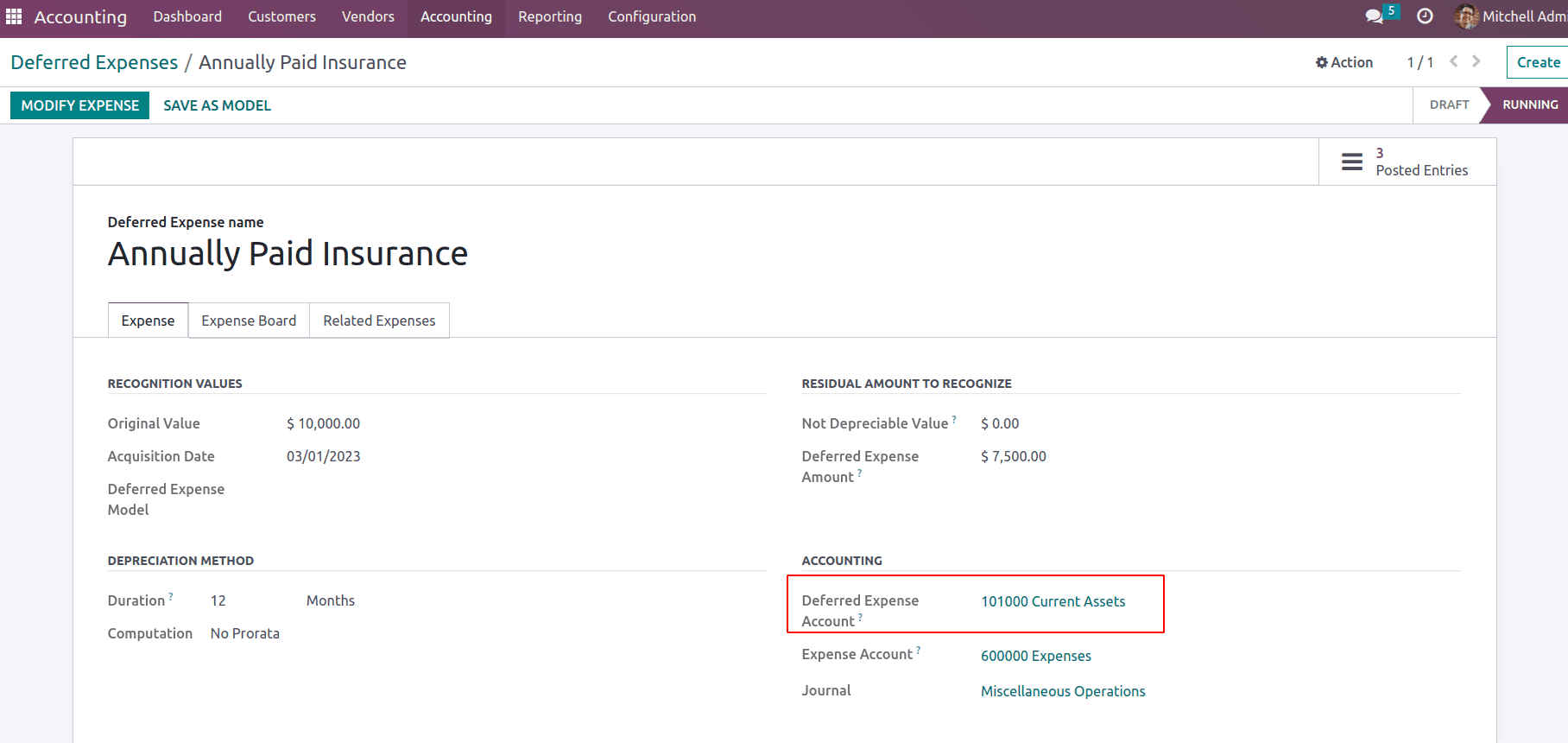This screenshot has height=743, width=1568.
Task: Open the activities clock icon
Action: coord(1425,16)
